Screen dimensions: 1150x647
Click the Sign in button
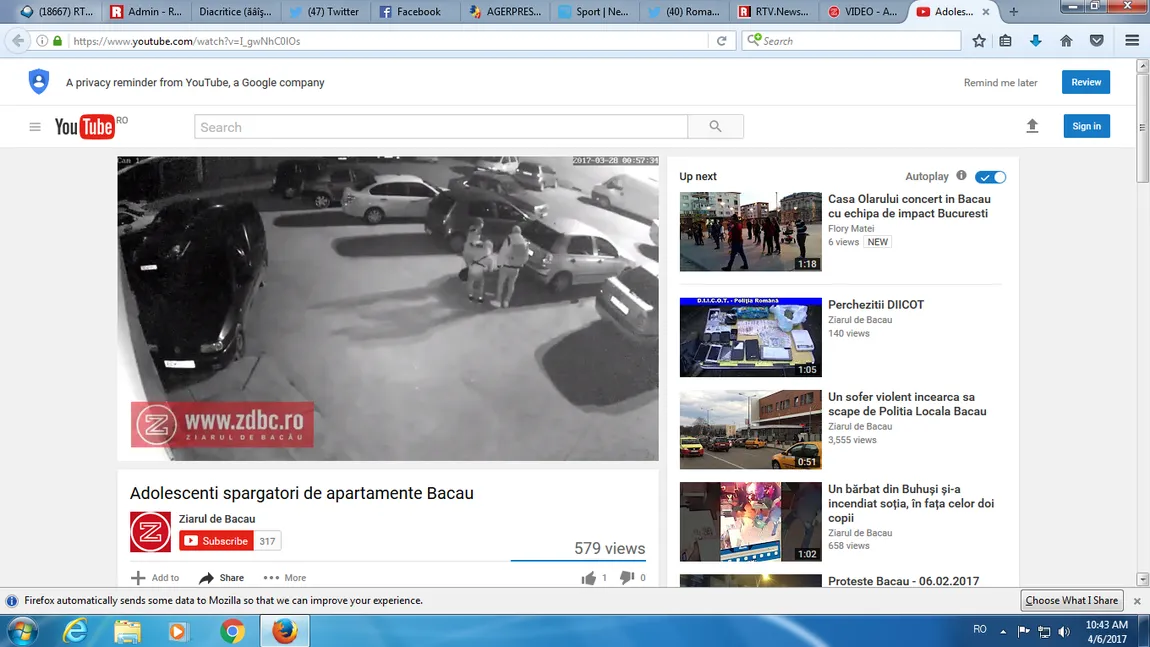(x=1086, y=126)
